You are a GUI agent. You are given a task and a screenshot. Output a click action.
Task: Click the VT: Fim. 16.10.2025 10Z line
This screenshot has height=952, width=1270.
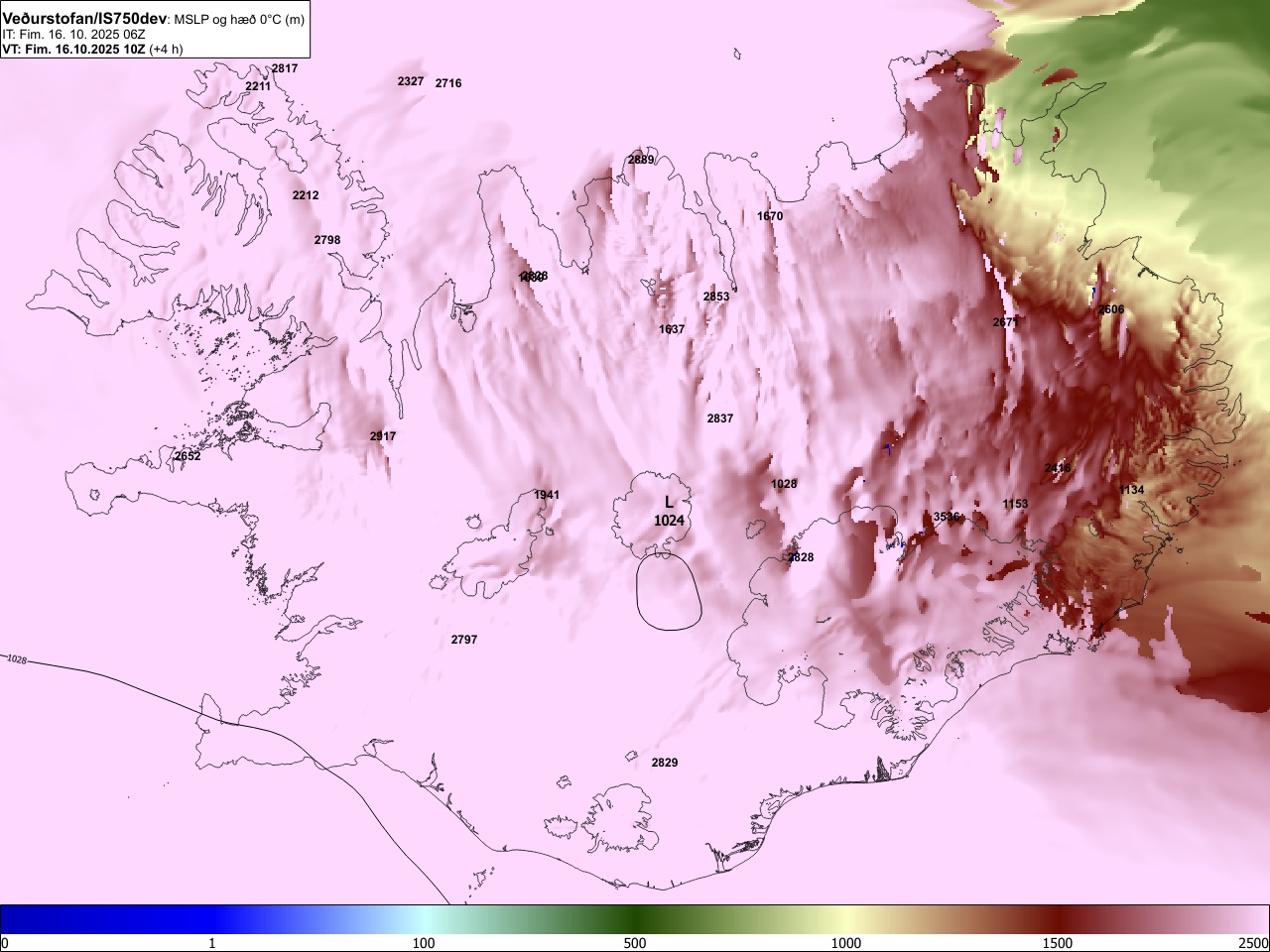click(92, 49)
